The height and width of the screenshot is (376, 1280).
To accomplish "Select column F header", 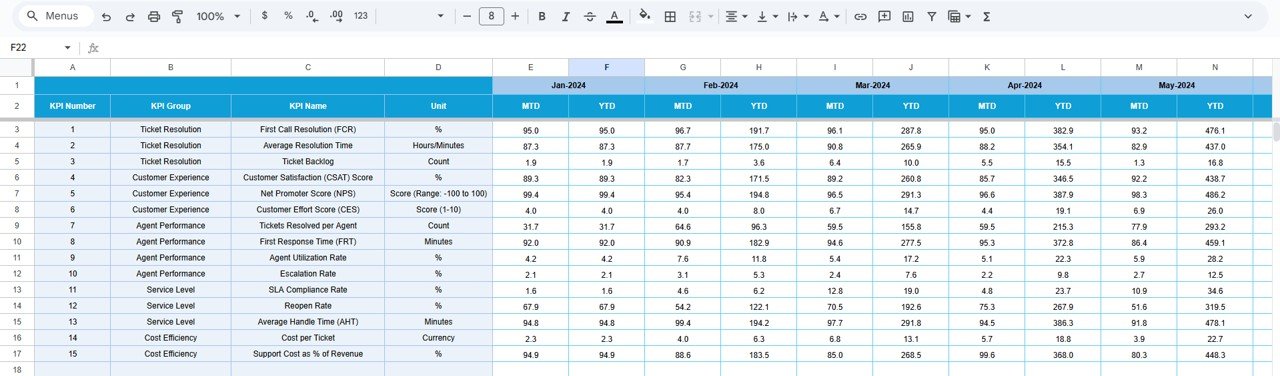I will point(606,67).
